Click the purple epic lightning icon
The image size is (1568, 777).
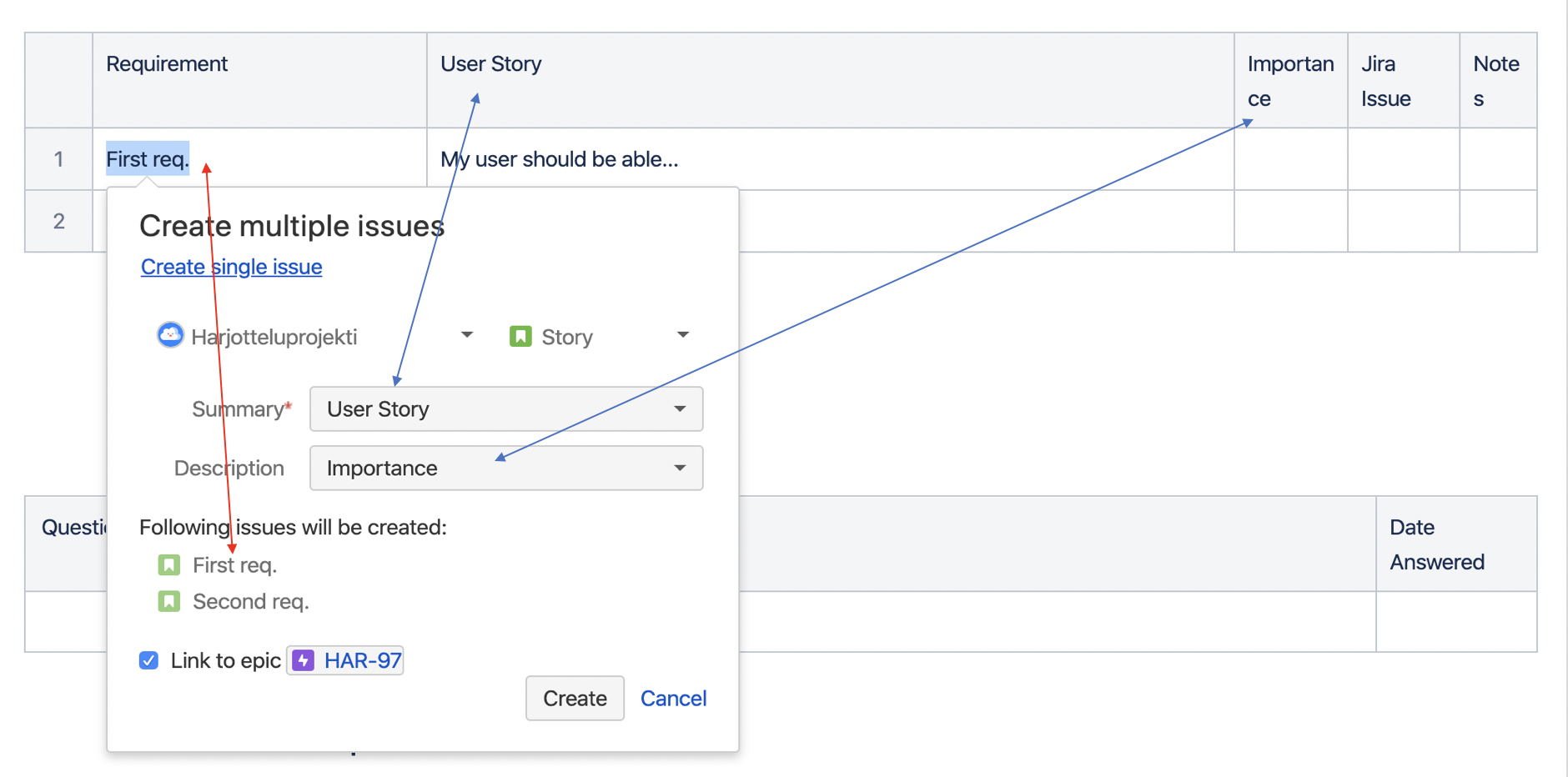pyautogui.click(x=303, y=660)
